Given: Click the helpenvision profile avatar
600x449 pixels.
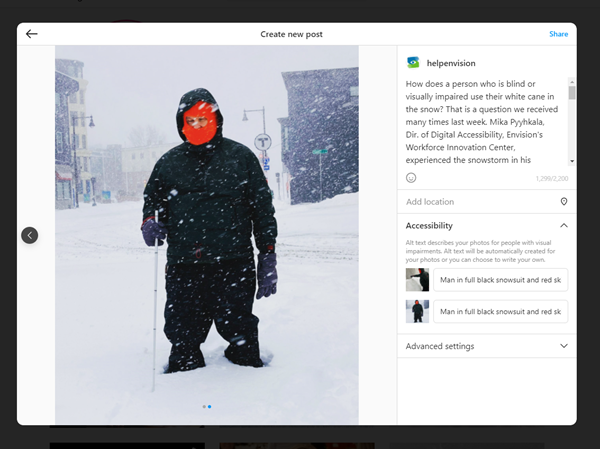Looking at the screenshot, I should point(413,62).
